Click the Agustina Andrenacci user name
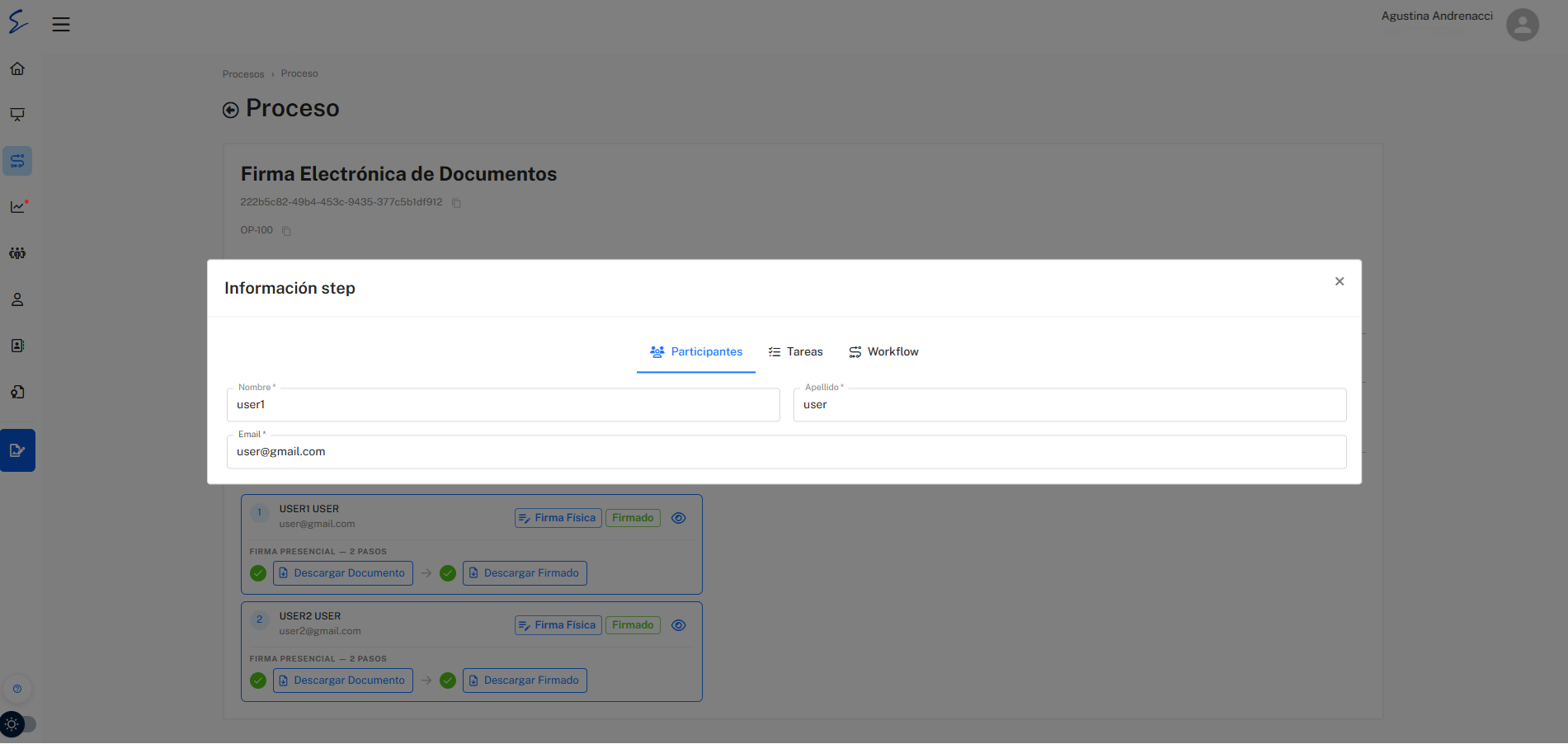This screenshot has width=1568, height=744. pos(1437,16)
